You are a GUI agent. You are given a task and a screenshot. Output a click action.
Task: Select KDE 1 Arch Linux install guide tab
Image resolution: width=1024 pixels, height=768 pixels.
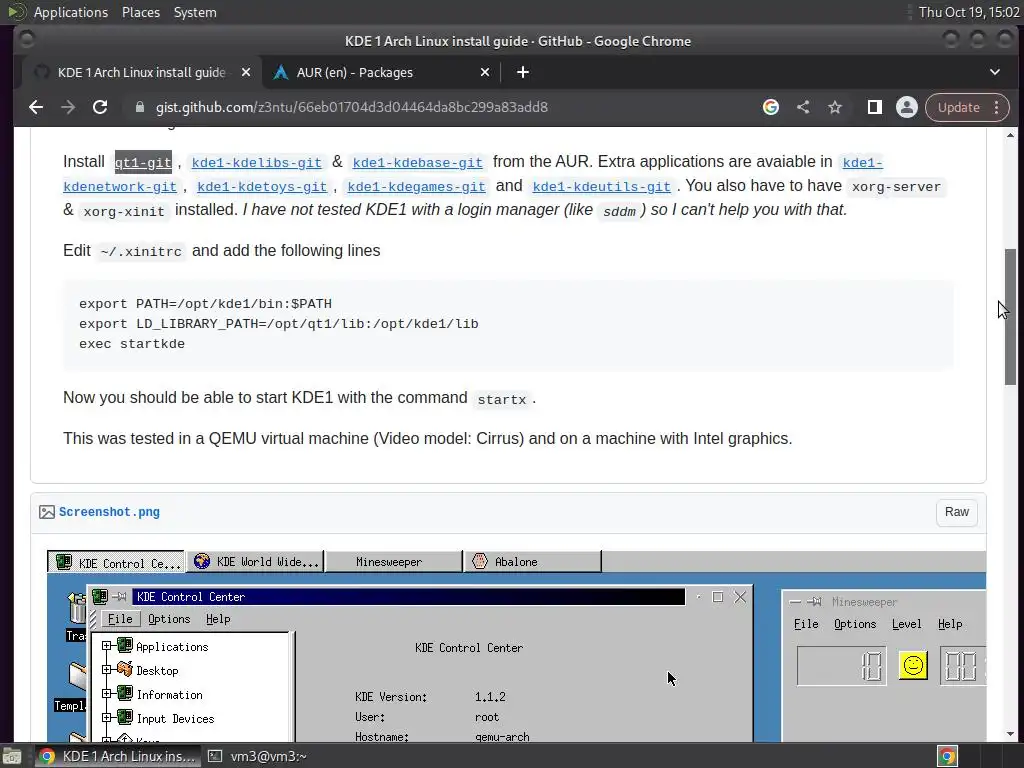coord(141,72)
